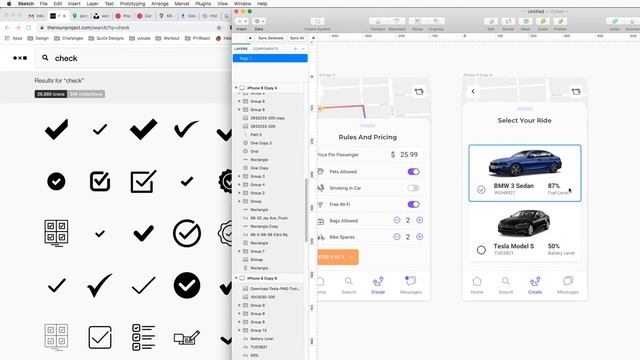This screenshot has width=640, height=360.
Task: Click the Chrome reload button
Action: [x=29, y=28]
